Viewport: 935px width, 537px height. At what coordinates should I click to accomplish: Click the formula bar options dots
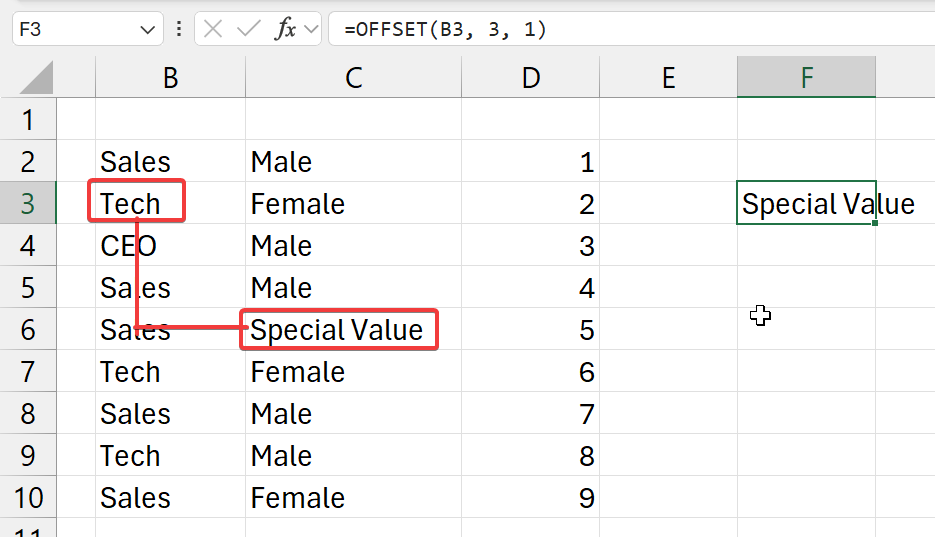[179, 29]
